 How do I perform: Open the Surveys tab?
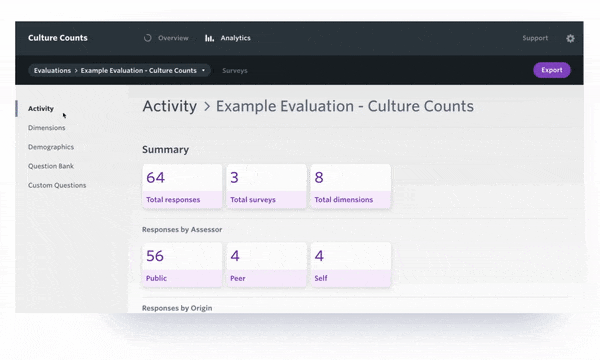[x=235, y=71]
